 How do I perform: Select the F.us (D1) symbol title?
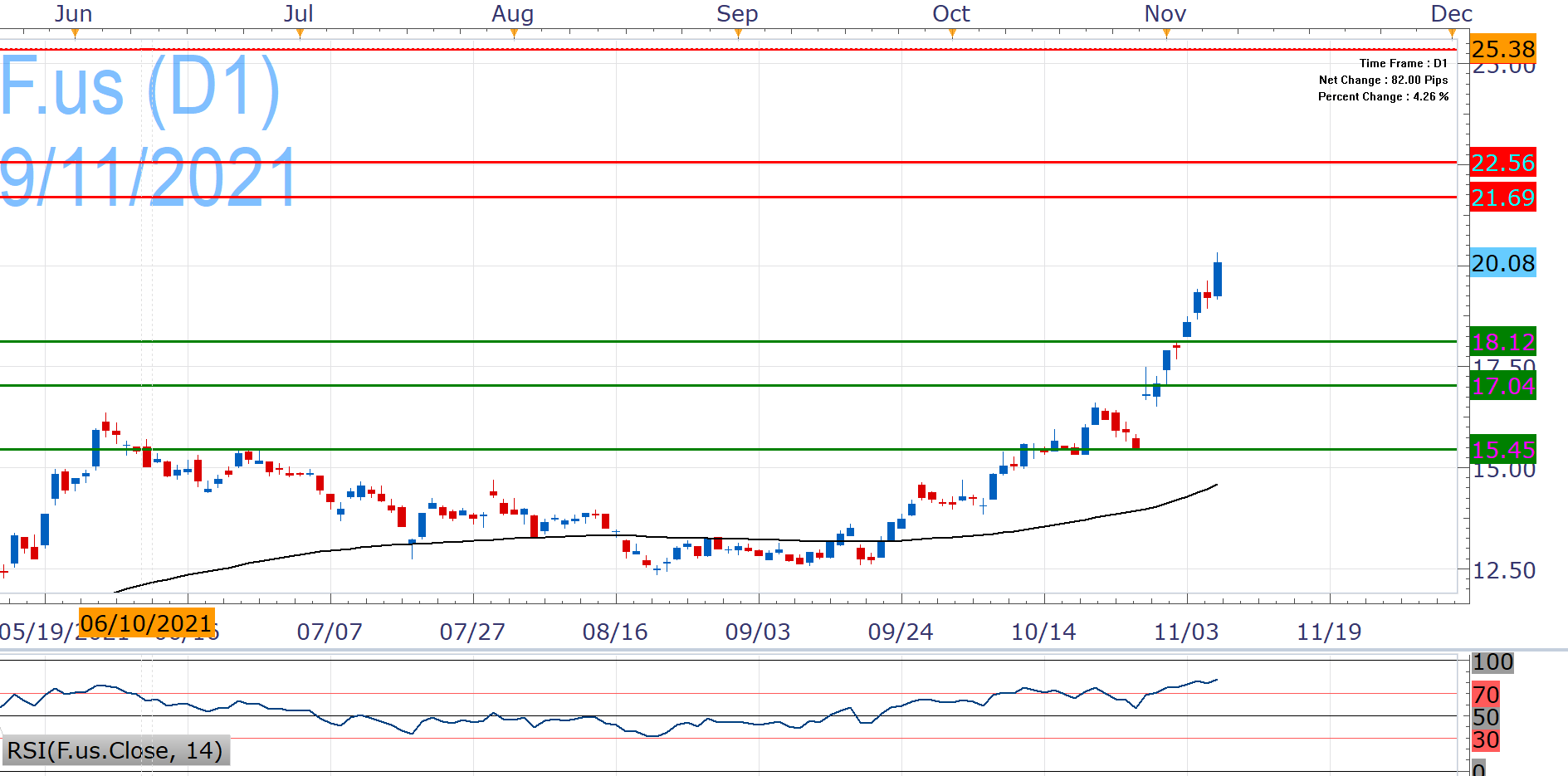pos(139,87)
